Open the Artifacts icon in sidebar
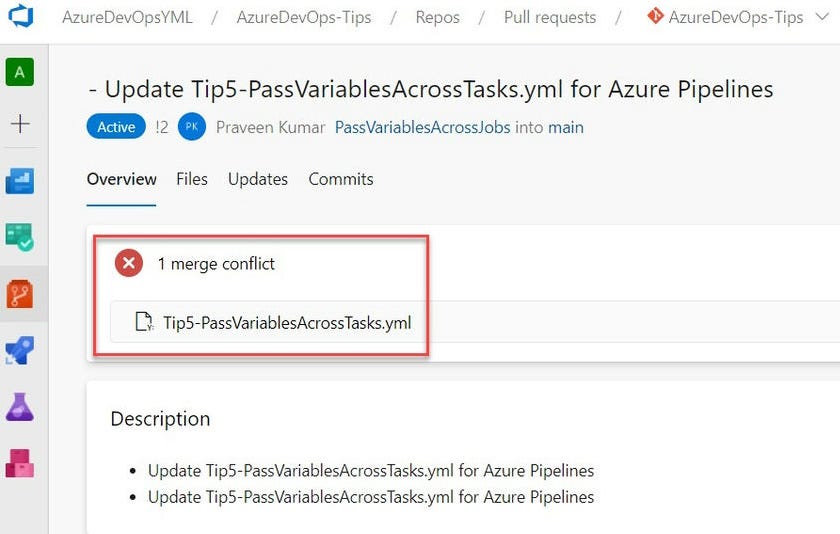 click(x=20, y=463)
